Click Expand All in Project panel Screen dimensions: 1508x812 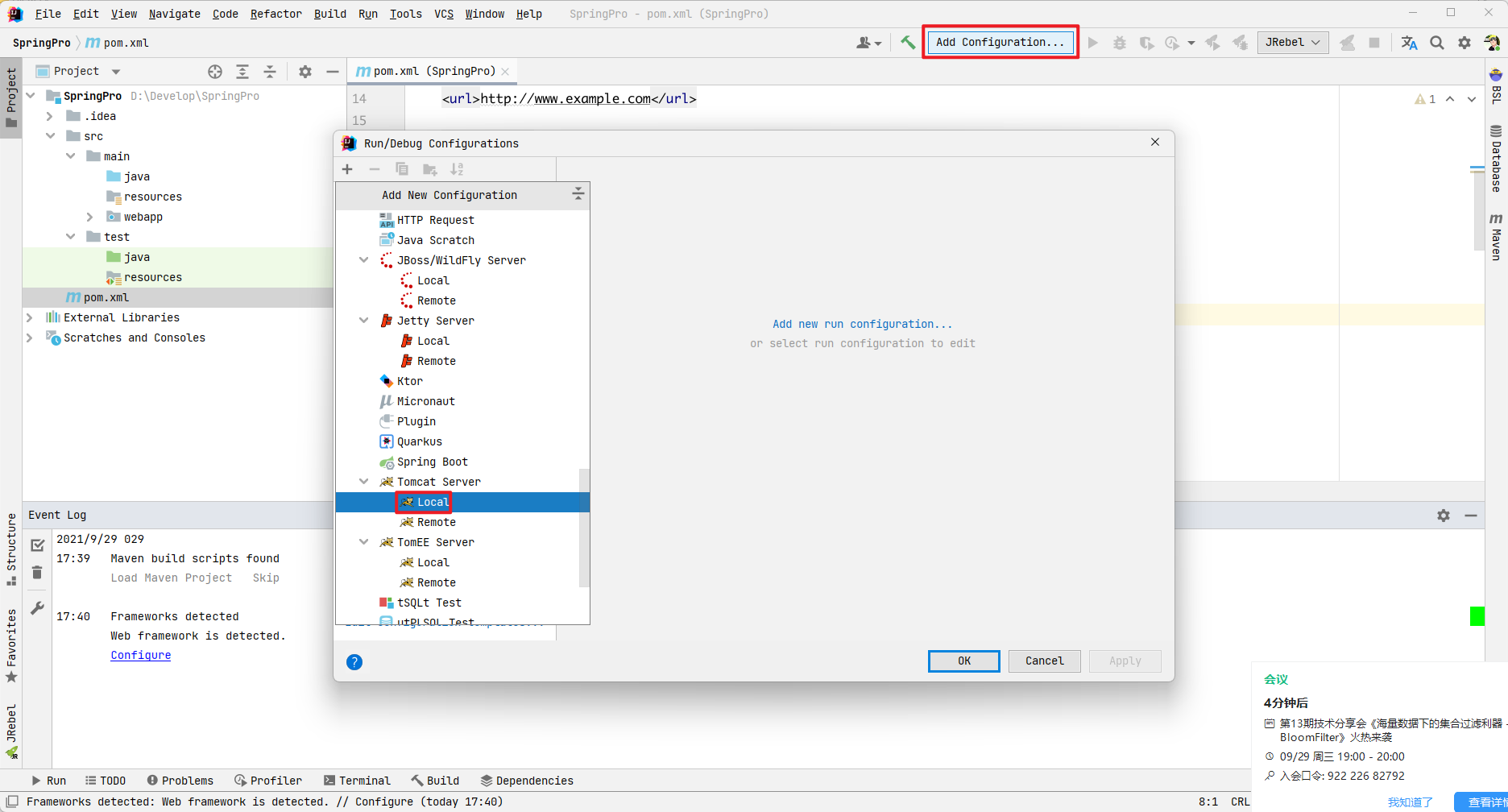point(242,72)
